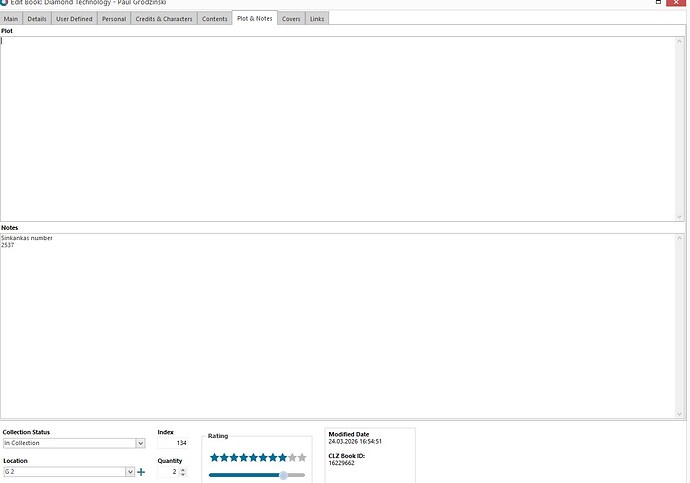Open Credits & Characters tab
Image resolution: width=690 pixels, height=483 pixels.
(x=164, y=19)
